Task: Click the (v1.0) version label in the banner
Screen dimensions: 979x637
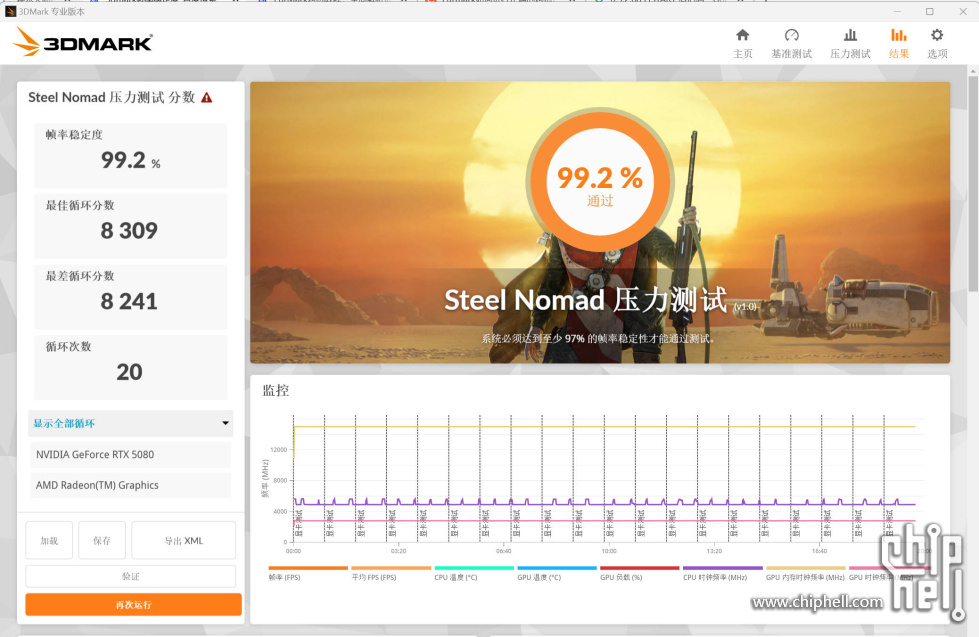Action: coord(745,307)
